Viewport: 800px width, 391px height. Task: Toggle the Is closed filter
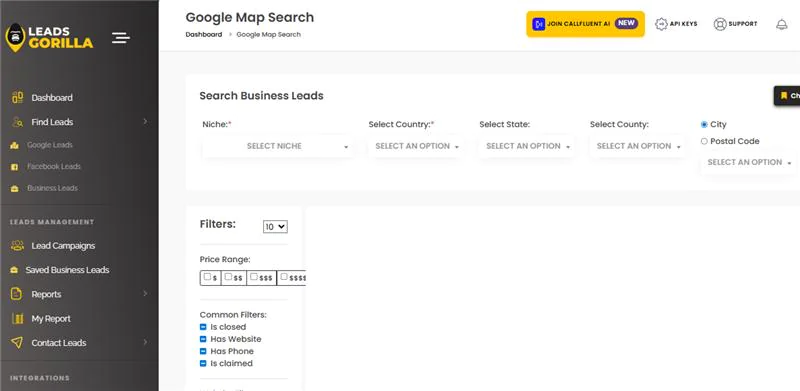(x=203, y=327)
